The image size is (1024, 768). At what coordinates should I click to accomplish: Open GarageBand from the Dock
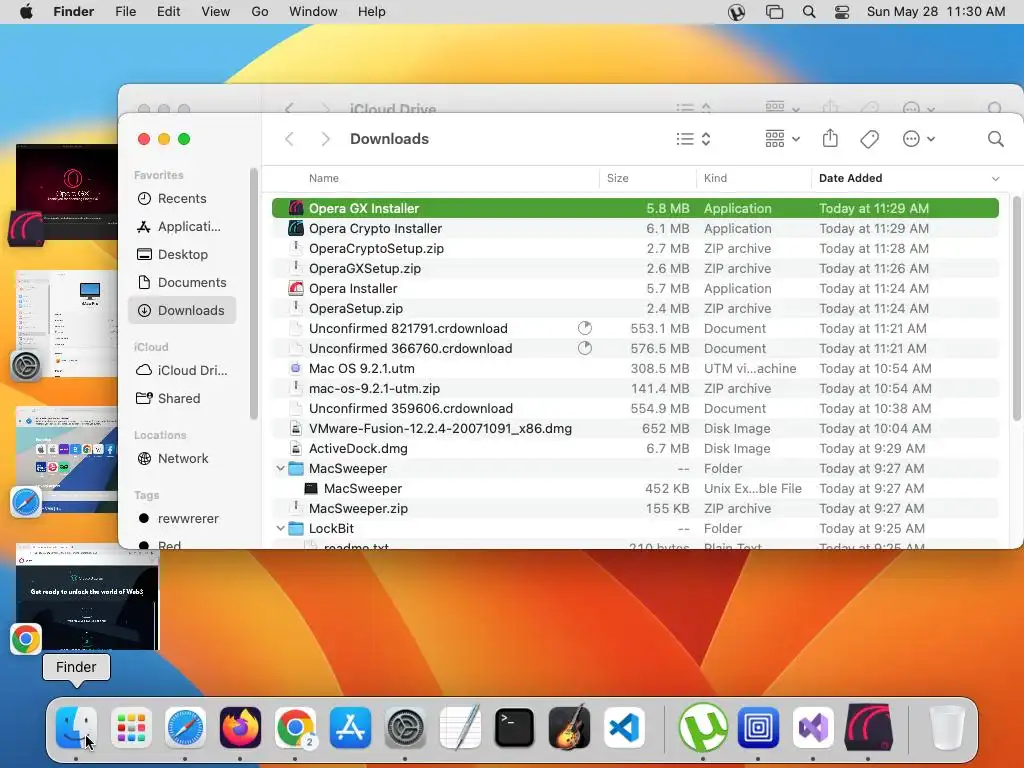click(x=569, y=727)
